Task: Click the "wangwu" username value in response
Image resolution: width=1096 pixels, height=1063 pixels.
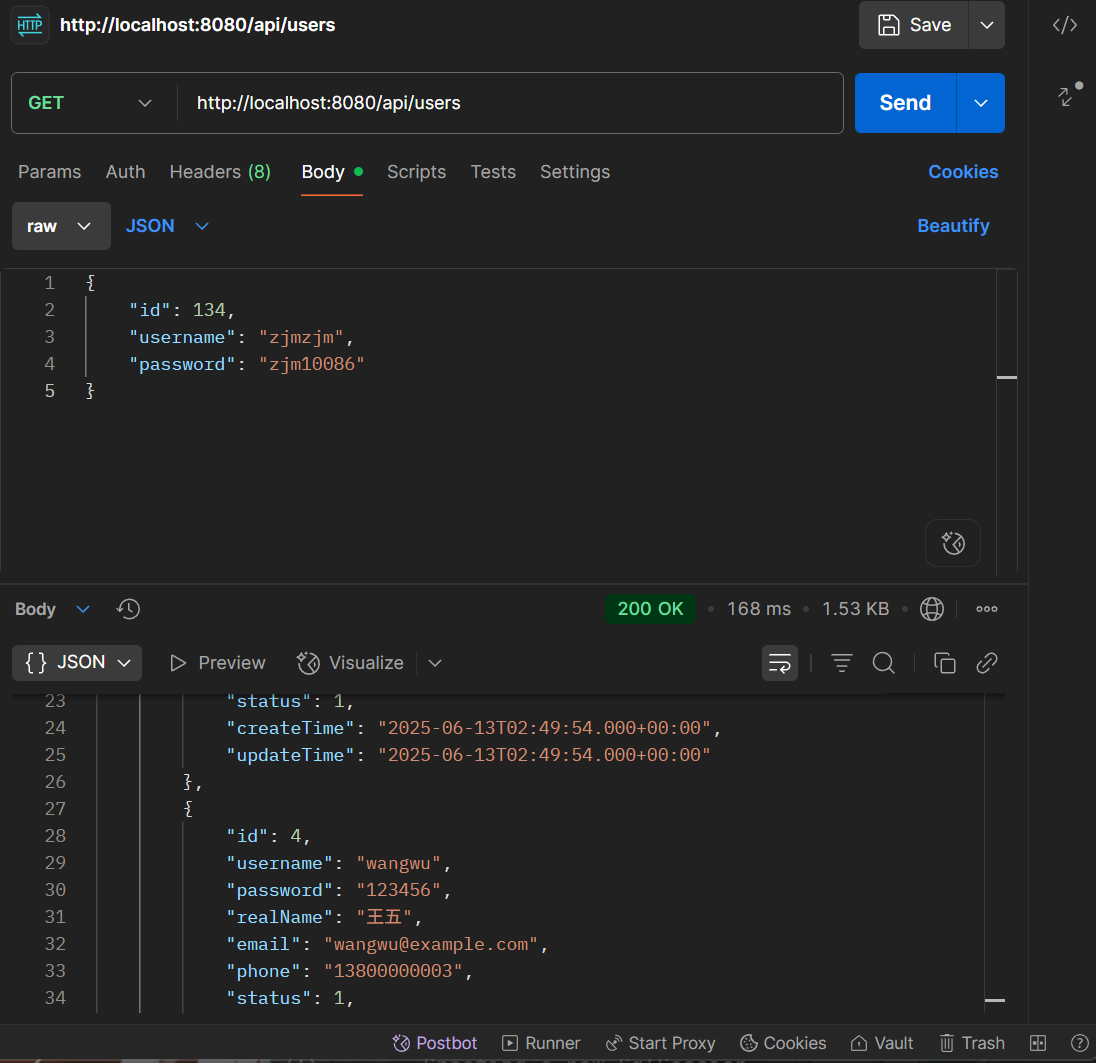Action: tap(398, 863)
